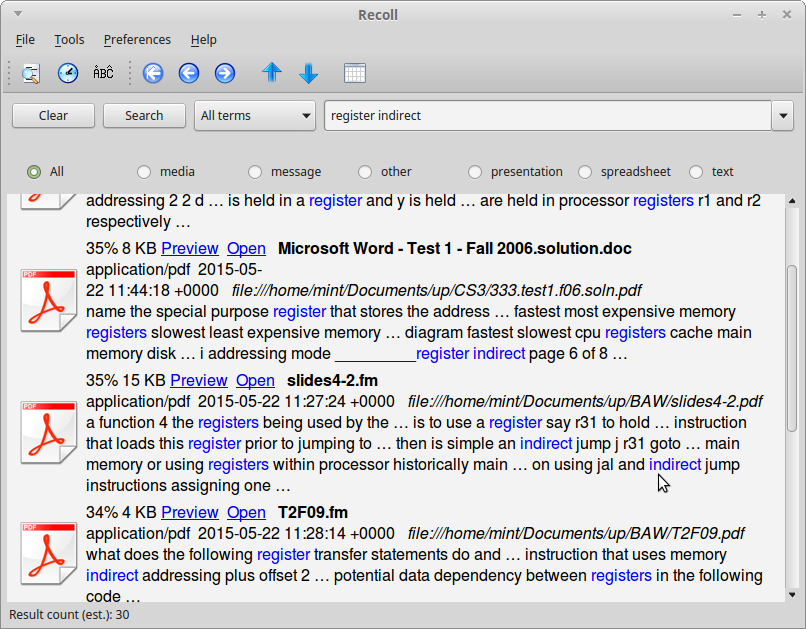This screenshot has height=629, width=806.
Task: Click the scrollbar down arrow
Action: (x=792, y=595)
